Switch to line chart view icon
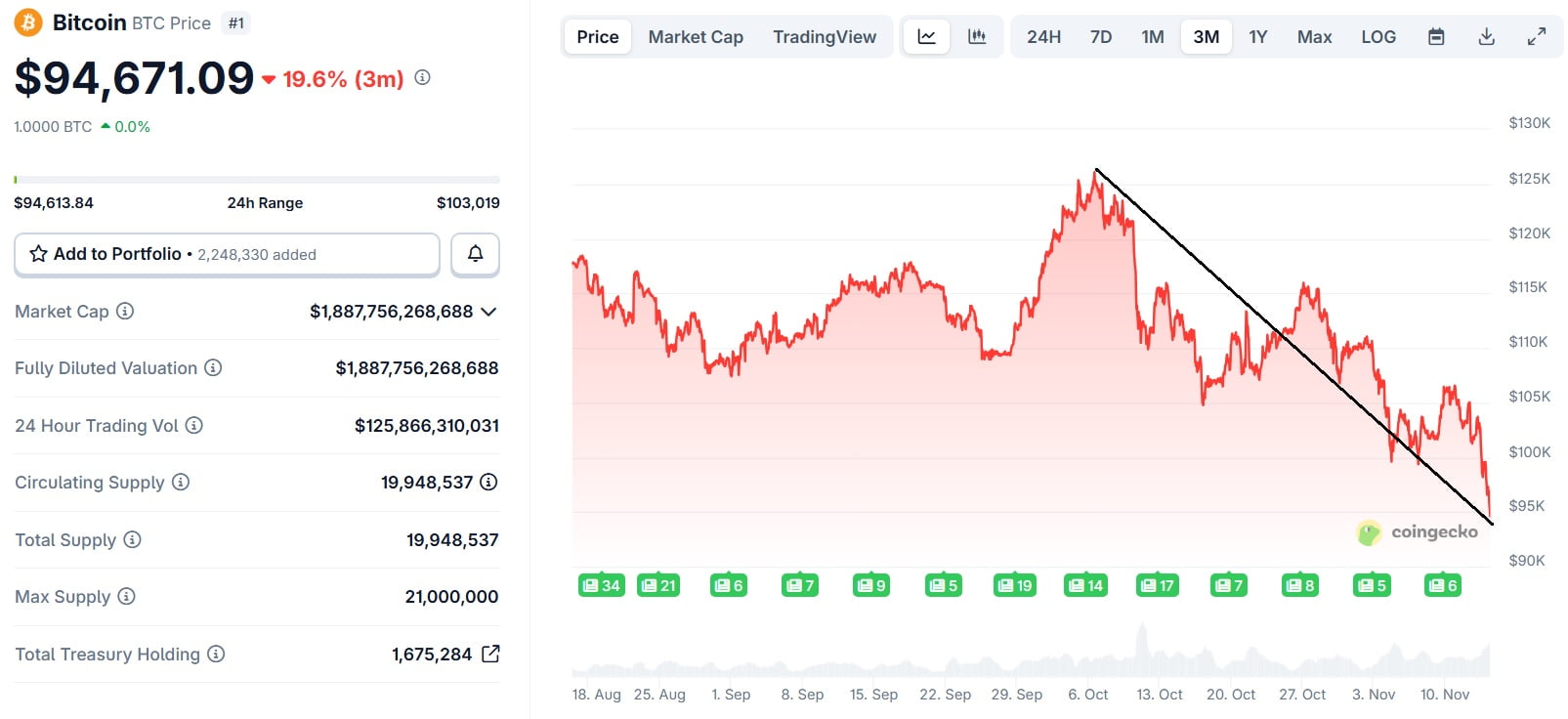This screenshot has height=719, width=1568. 926,37
